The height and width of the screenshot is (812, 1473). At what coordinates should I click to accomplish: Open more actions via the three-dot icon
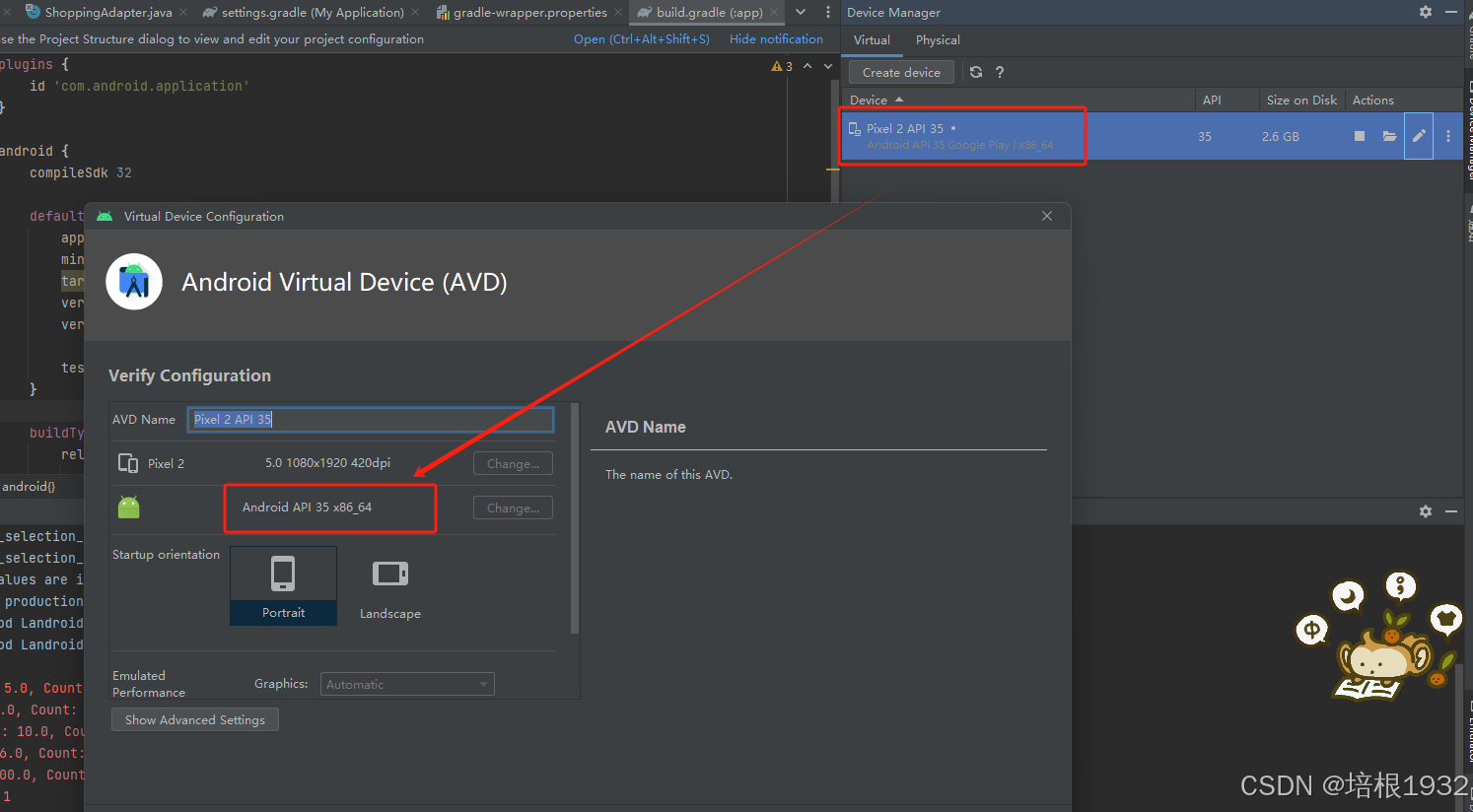[1447, 136]
